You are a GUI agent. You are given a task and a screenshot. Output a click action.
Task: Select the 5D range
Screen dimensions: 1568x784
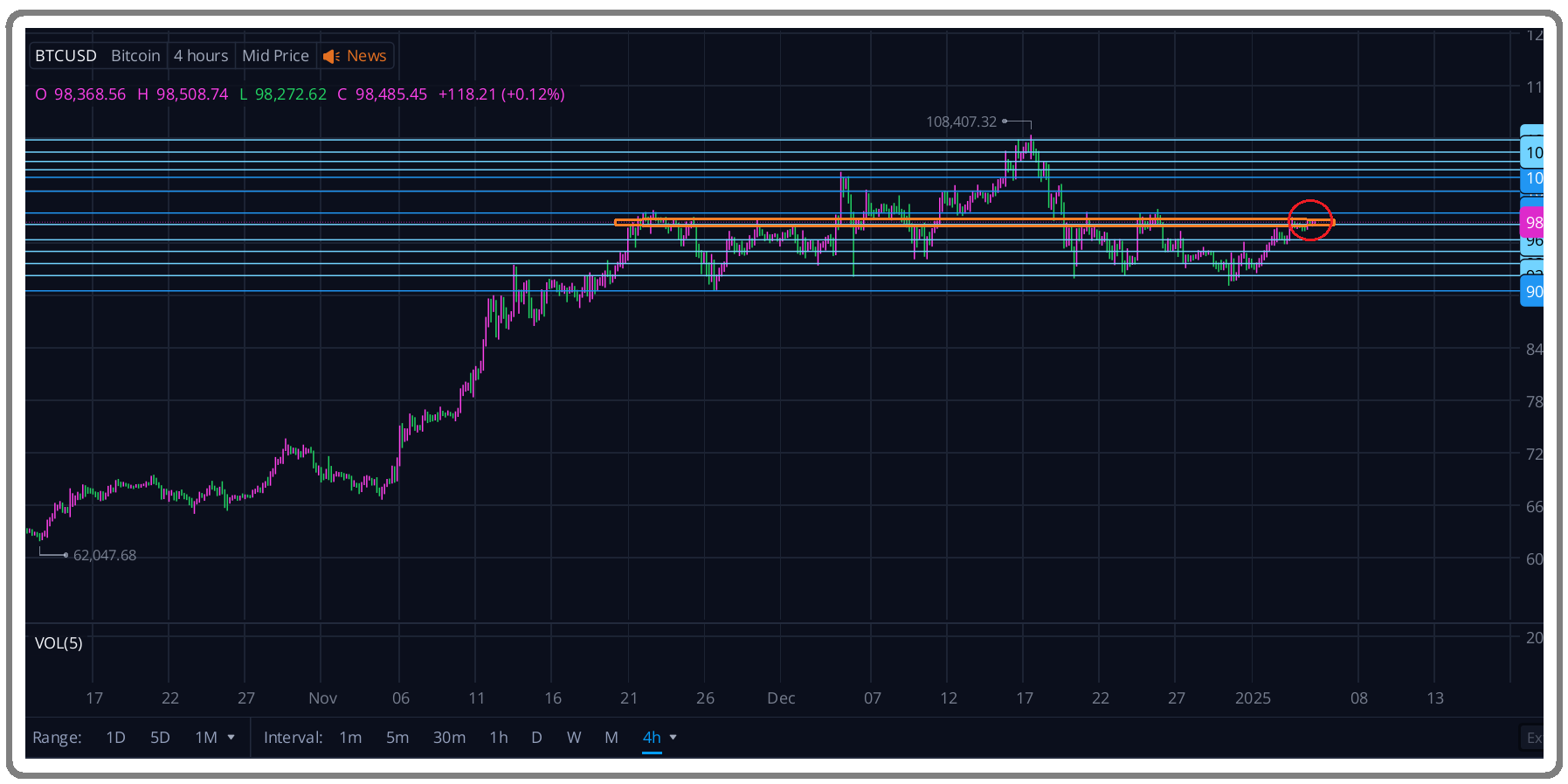tap(160, 738)
